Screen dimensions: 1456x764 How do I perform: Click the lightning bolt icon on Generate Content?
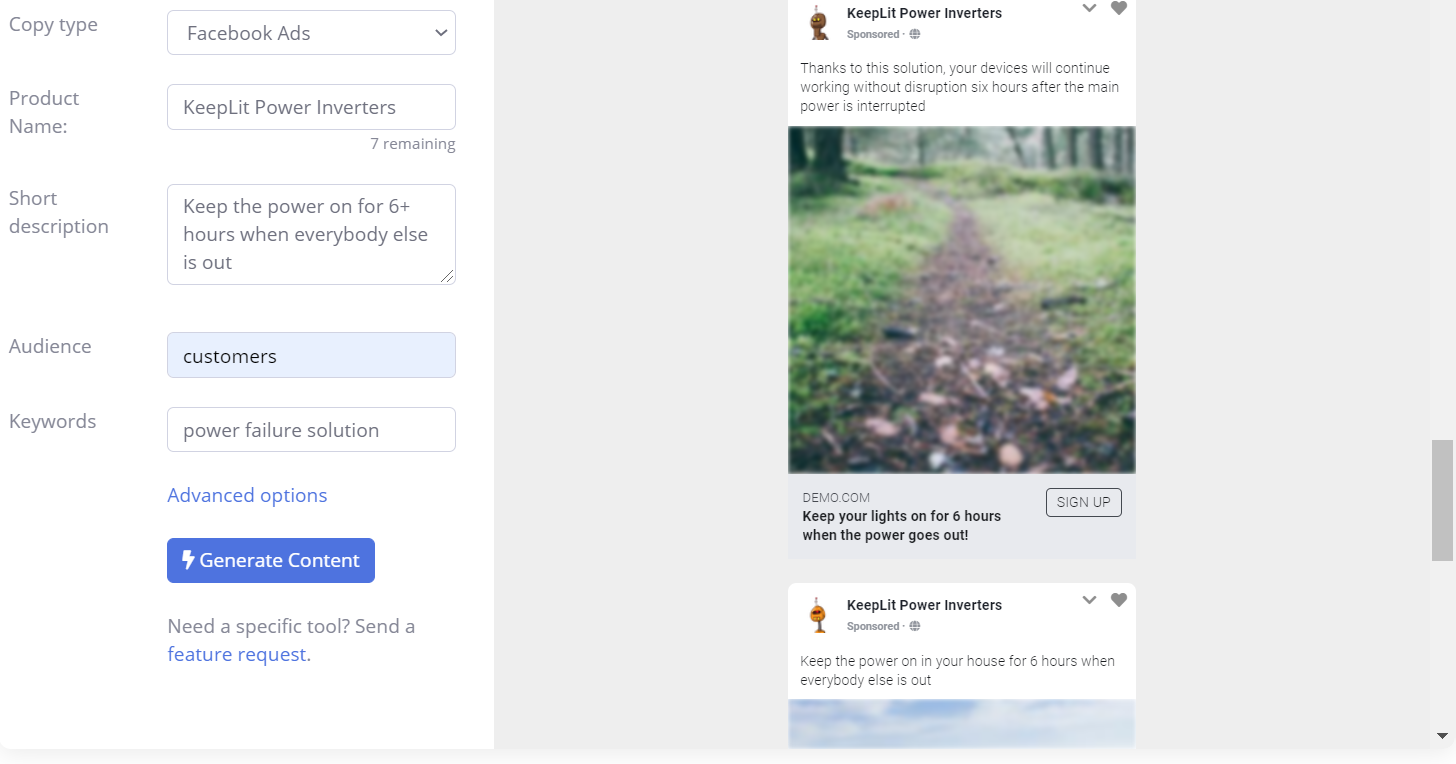189,560
